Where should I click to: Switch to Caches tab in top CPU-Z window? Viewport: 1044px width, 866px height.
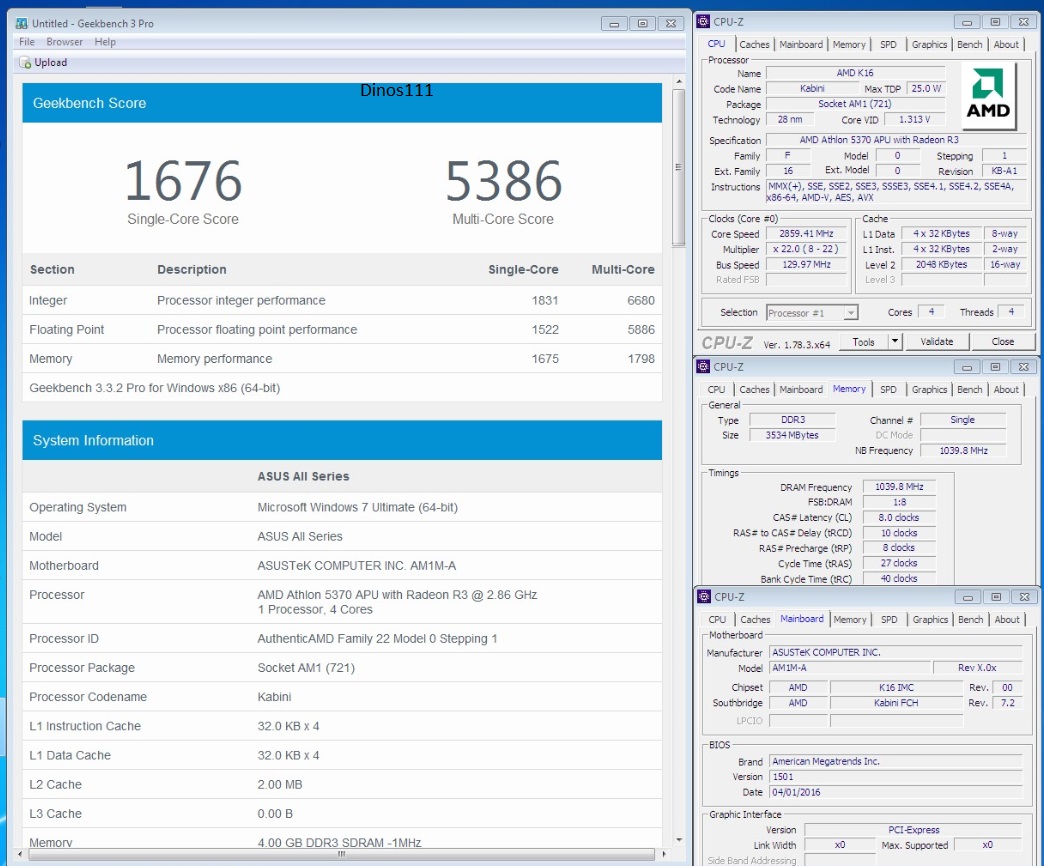tap(754, 45)
